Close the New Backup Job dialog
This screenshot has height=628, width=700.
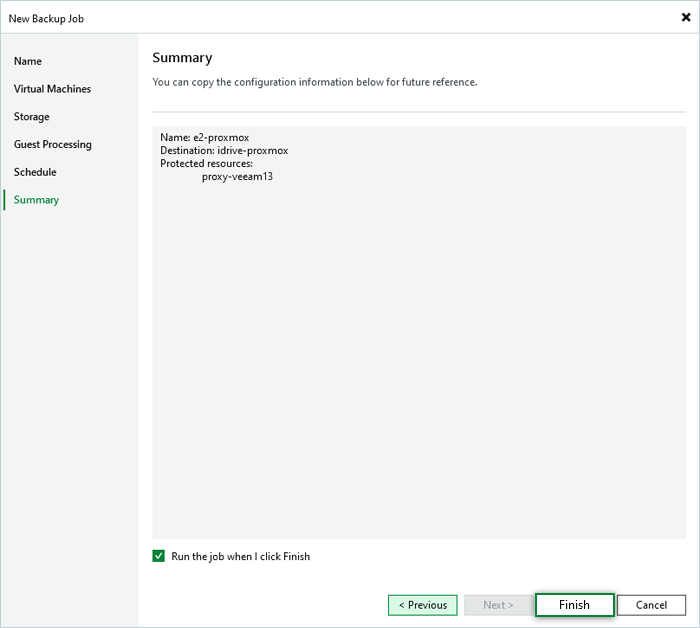point(685,17)
